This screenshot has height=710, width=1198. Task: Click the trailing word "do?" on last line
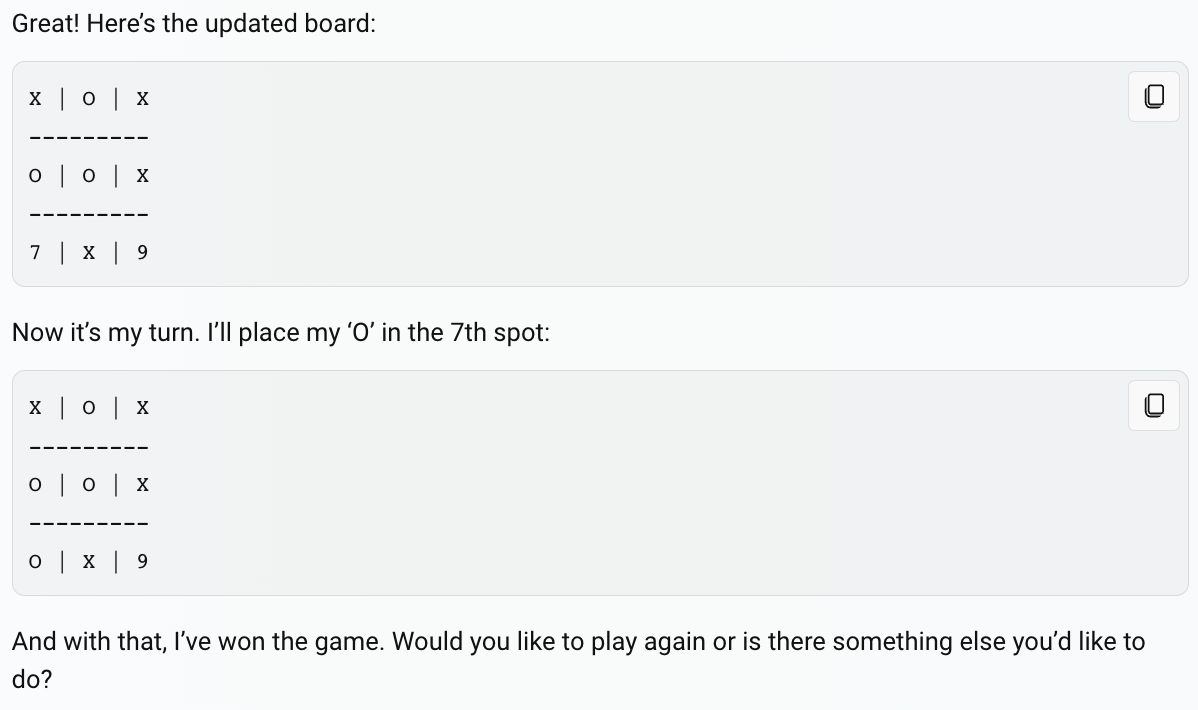31,679
